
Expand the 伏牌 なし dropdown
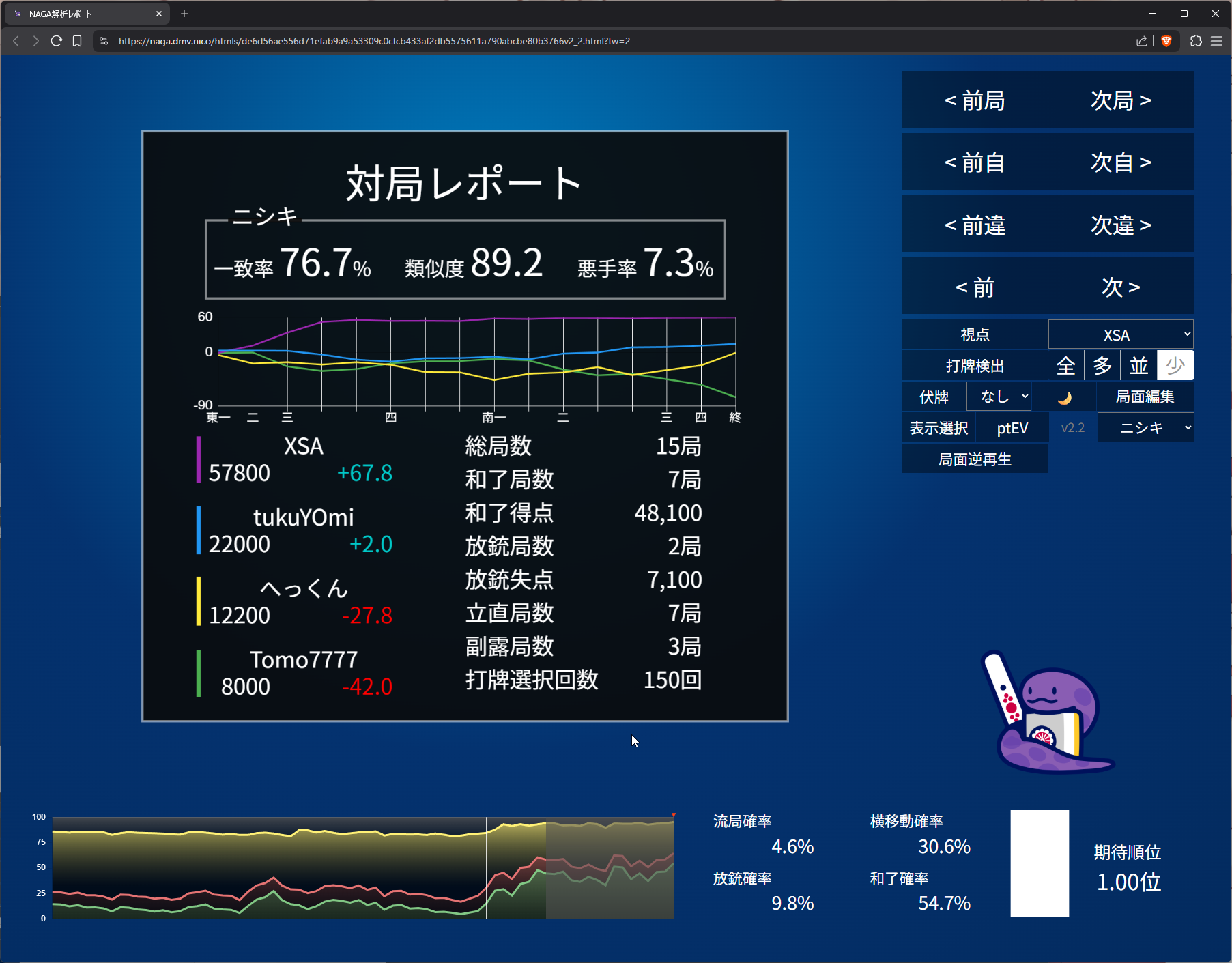999,397
